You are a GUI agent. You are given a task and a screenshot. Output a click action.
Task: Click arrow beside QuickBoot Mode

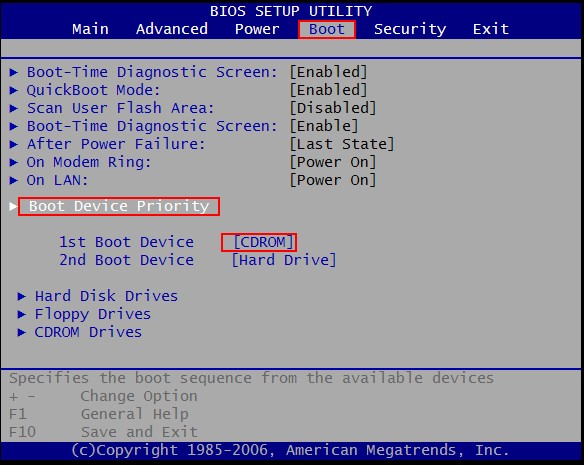coord(13,90)
